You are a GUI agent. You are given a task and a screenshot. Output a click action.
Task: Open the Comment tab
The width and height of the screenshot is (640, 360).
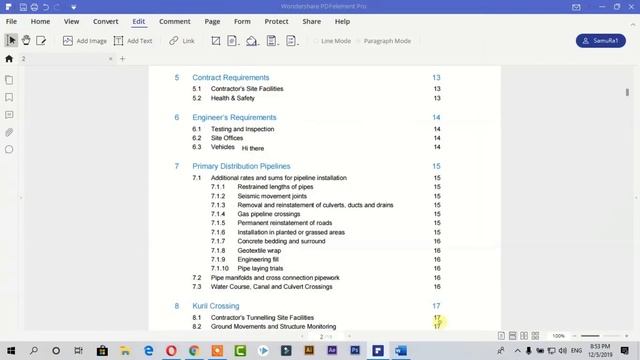coord(175,22)
